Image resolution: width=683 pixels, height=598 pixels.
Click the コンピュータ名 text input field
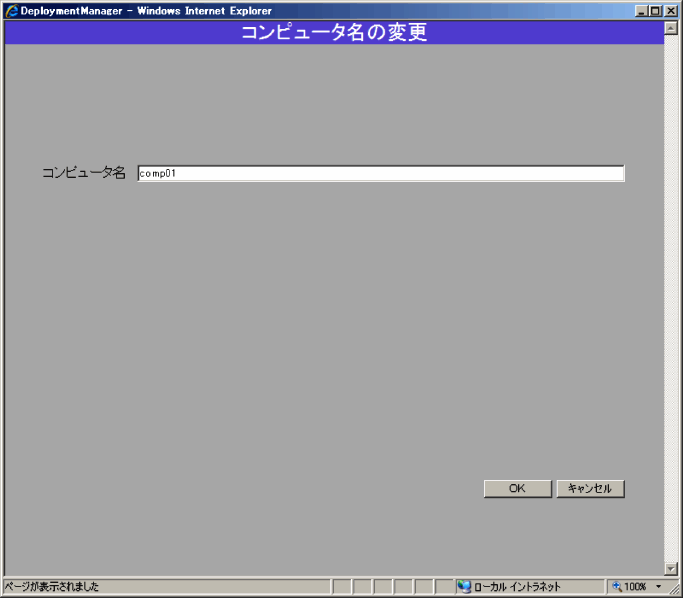coord(381,173)
